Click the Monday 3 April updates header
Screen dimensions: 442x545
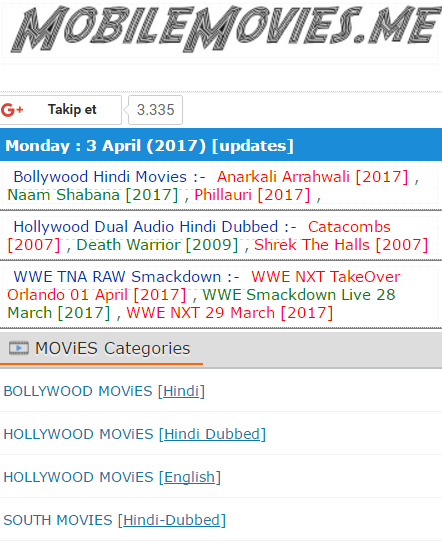pyautogui.click(x=221, y=145)
